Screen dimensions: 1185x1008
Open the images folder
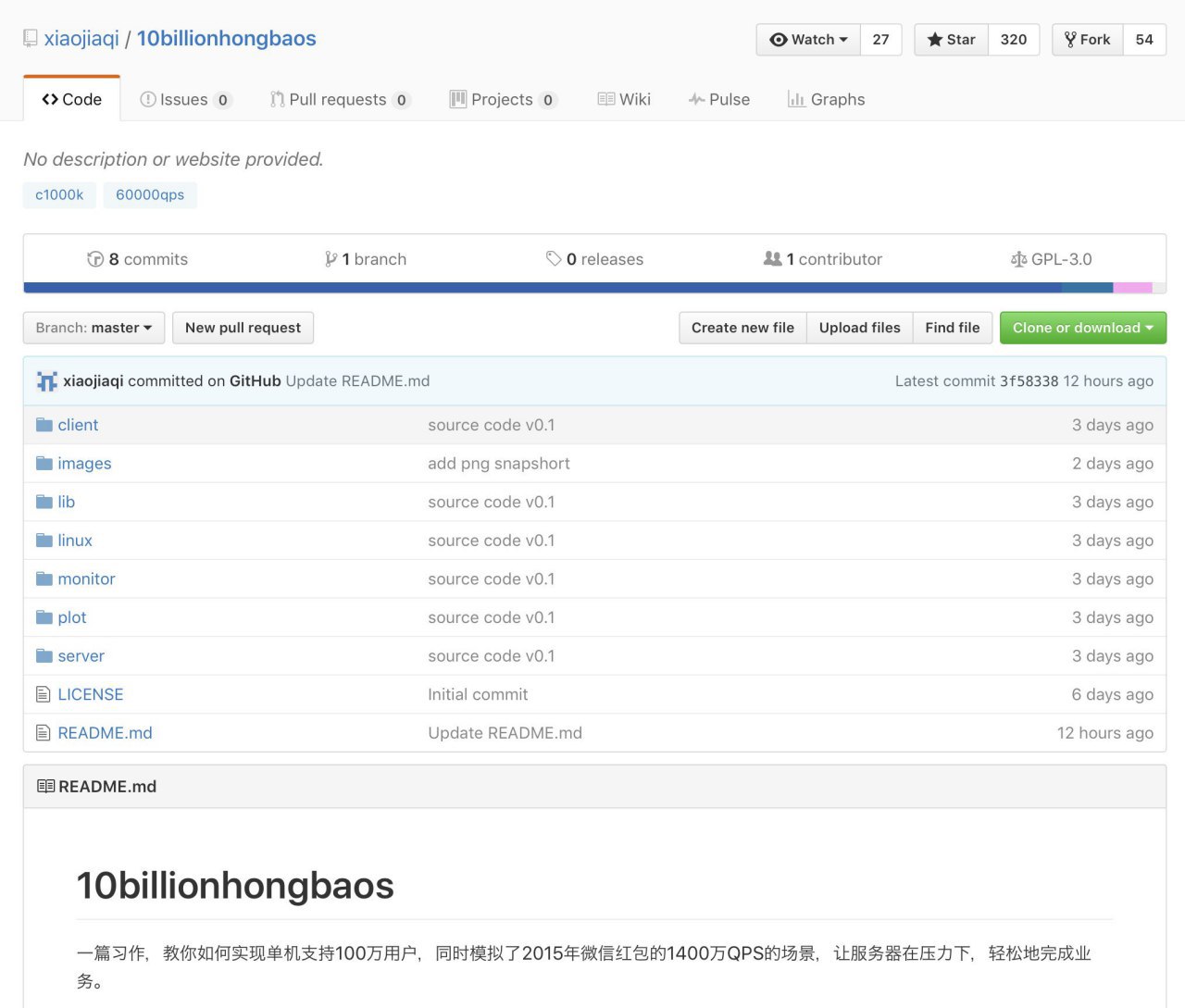[x=84, y=464]
